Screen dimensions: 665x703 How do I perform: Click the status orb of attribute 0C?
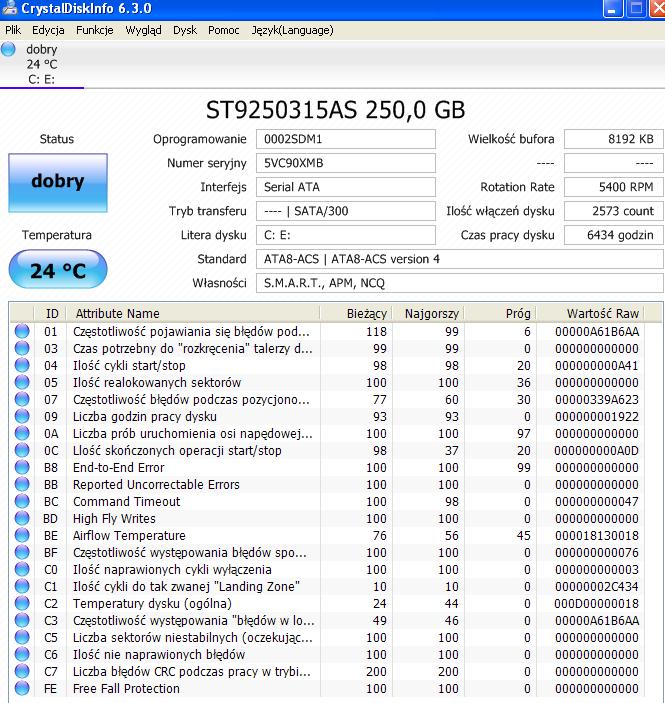pos(22,451)
